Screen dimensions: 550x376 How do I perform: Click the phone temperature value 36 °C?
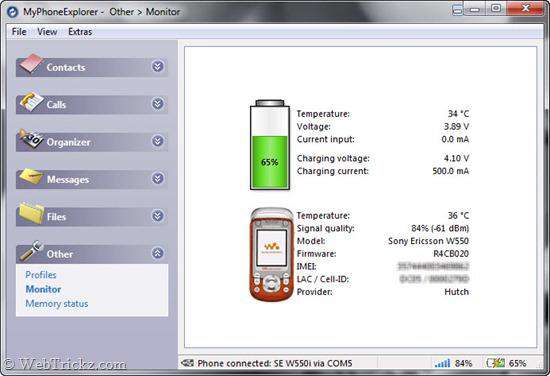coord(458,215)
